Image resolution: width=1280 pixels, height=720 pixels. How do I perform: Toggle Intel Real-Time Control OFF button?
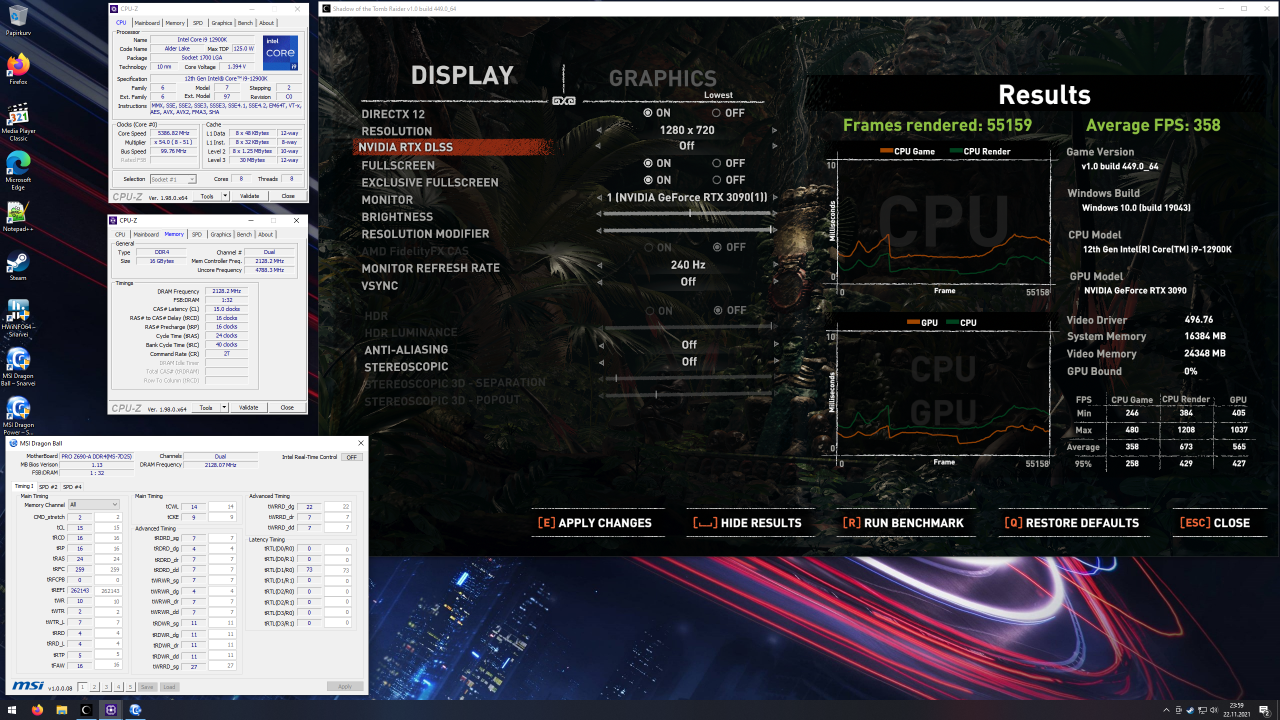click(x=351, y=457)
